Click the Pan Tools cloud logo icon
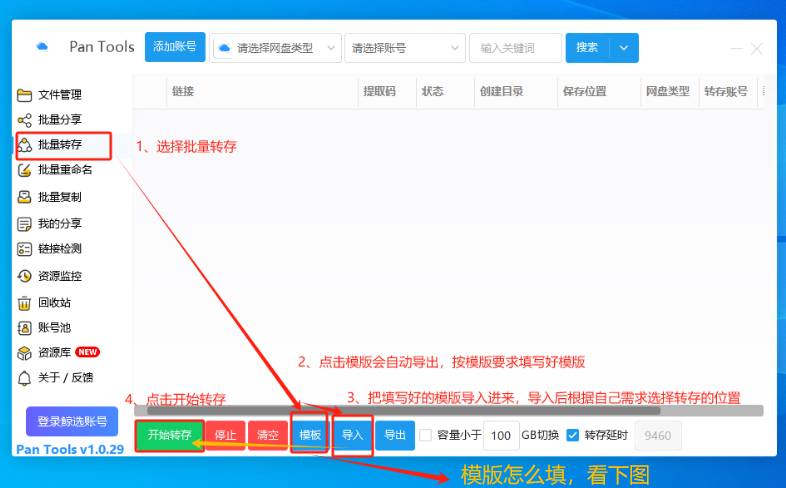The width and height of the screenshot is (786, 488). pos(43,47)
